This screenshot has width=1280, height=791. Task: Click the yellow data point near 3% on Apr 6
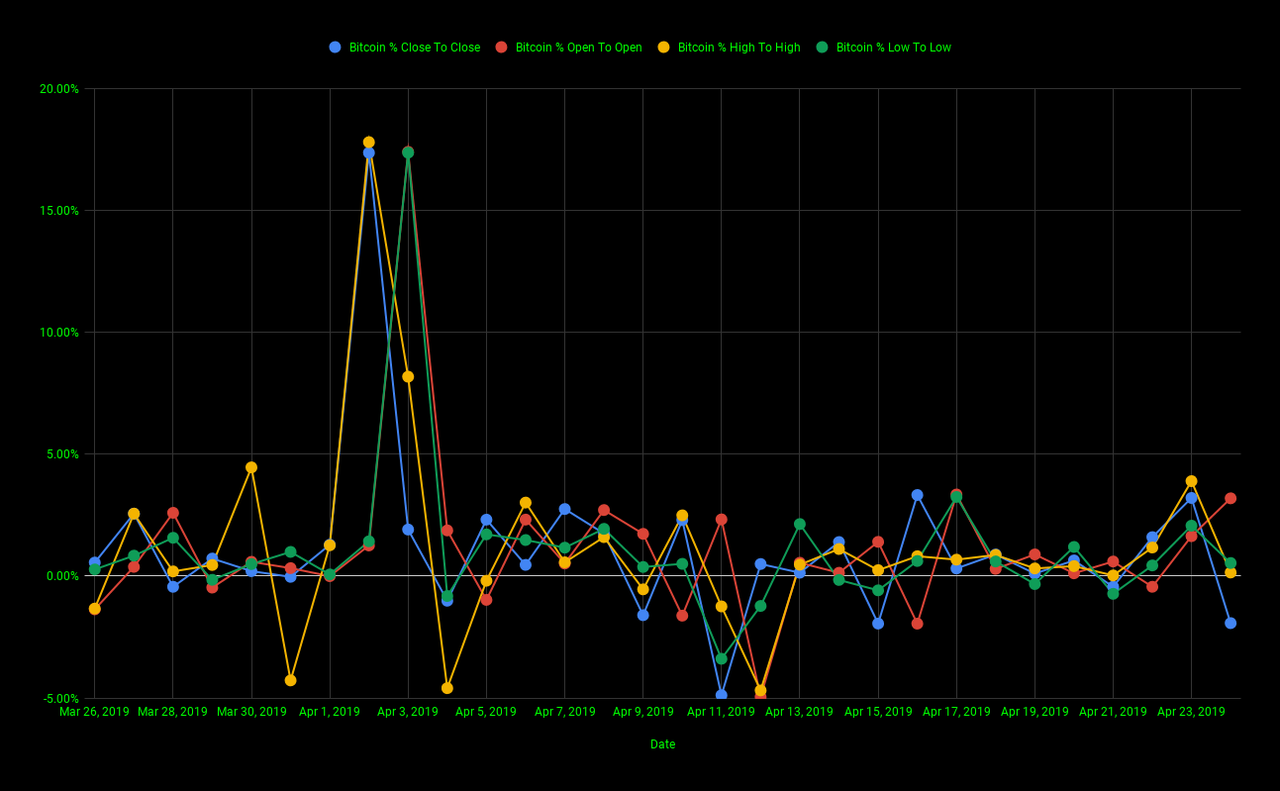(525, 502)
